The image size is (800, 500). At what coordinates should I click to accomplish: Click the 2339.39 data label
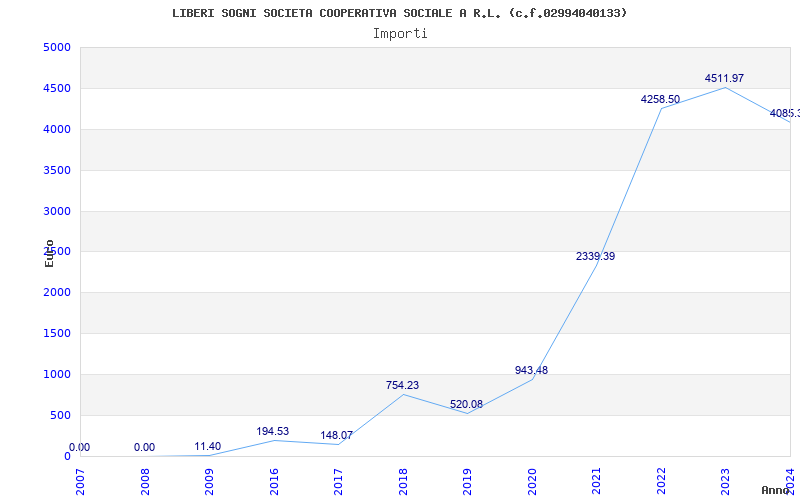click(x=595, y=256)
